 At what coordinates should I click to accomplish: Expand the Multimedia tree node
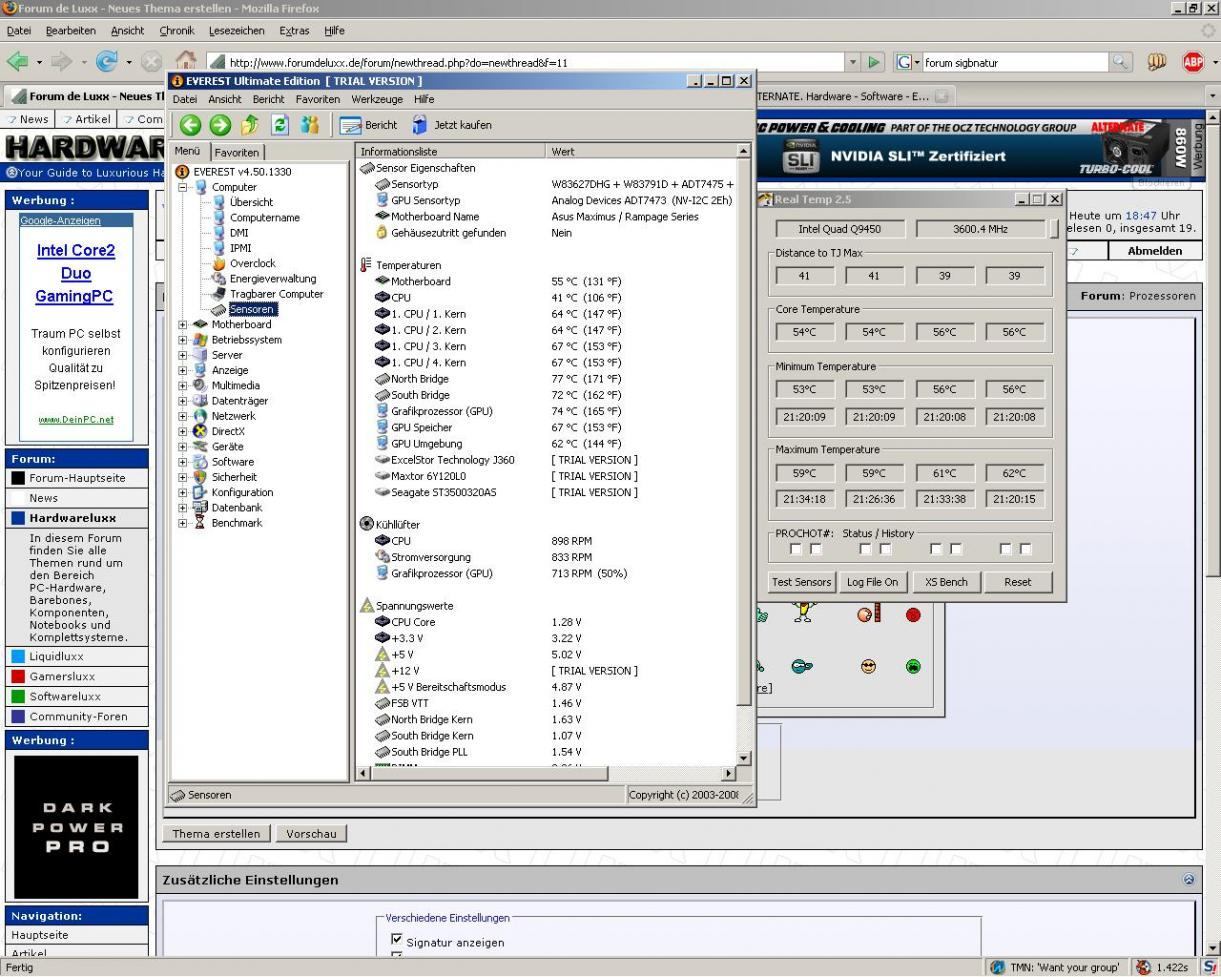click(183, 385)
